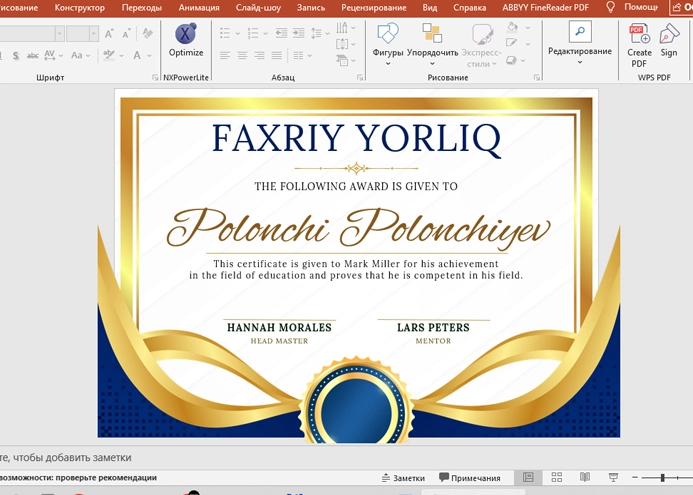Open text highlight color dropdown arrow
This screenshot has width=693, height=495.
pyautogui.click(x=121, y=56)
